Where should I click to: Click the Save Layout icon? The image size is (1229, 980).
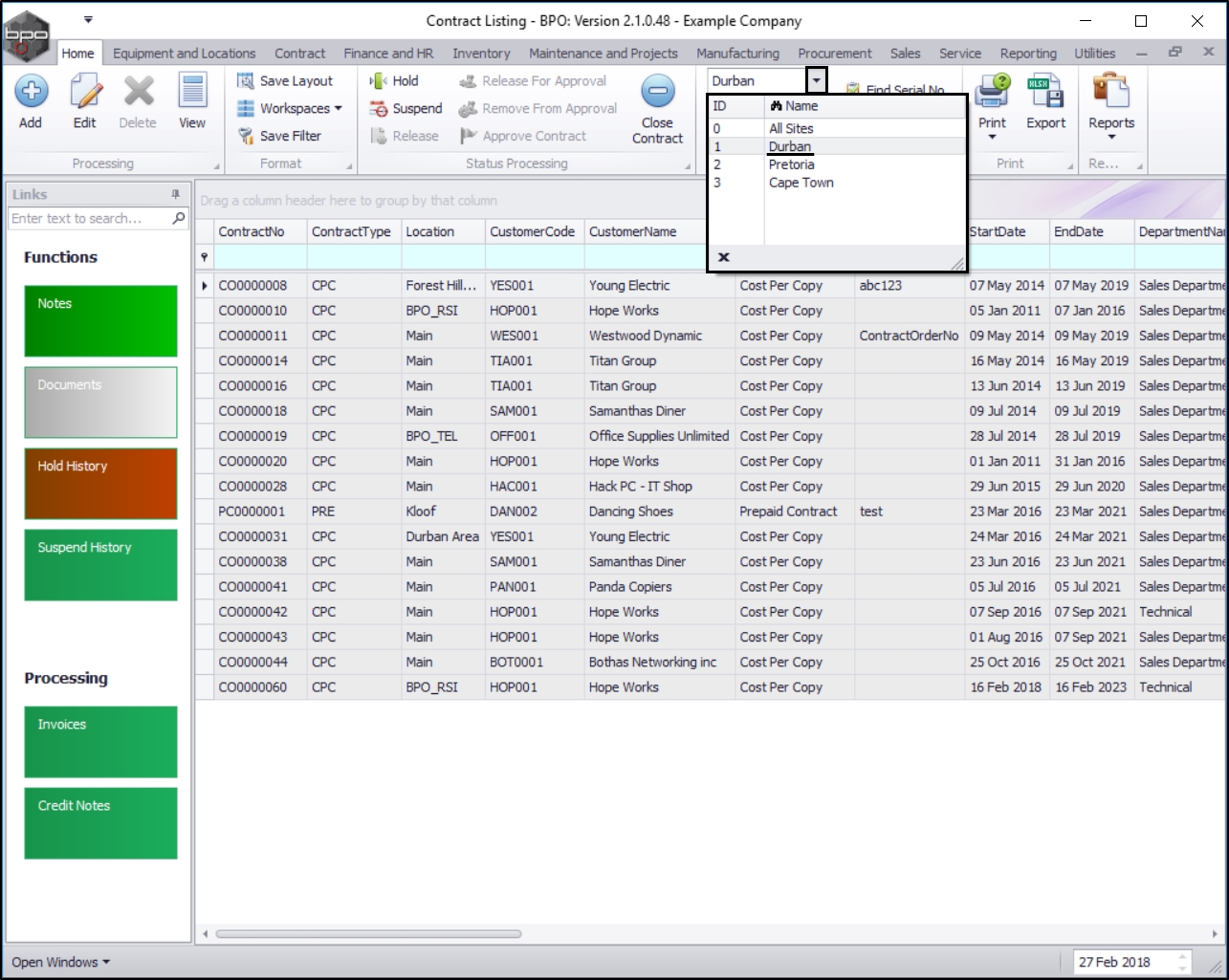pyautogui.click(x=246, y=81)
